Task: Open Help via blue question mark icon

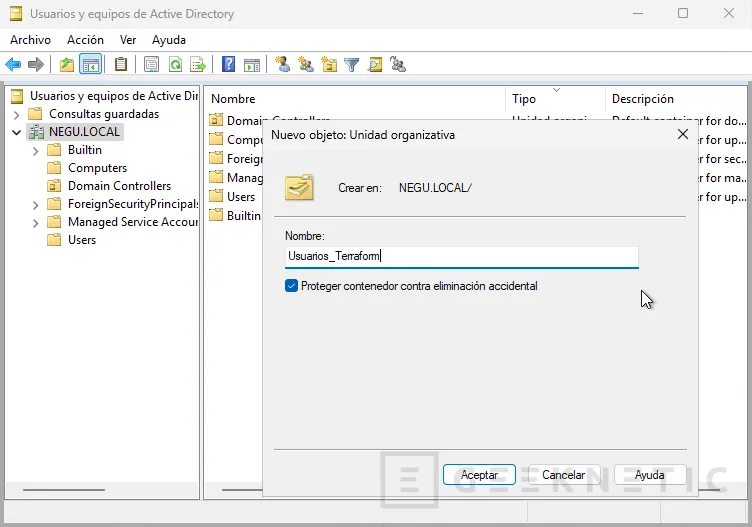Action: pyautogui.click(x=228, y=64)
